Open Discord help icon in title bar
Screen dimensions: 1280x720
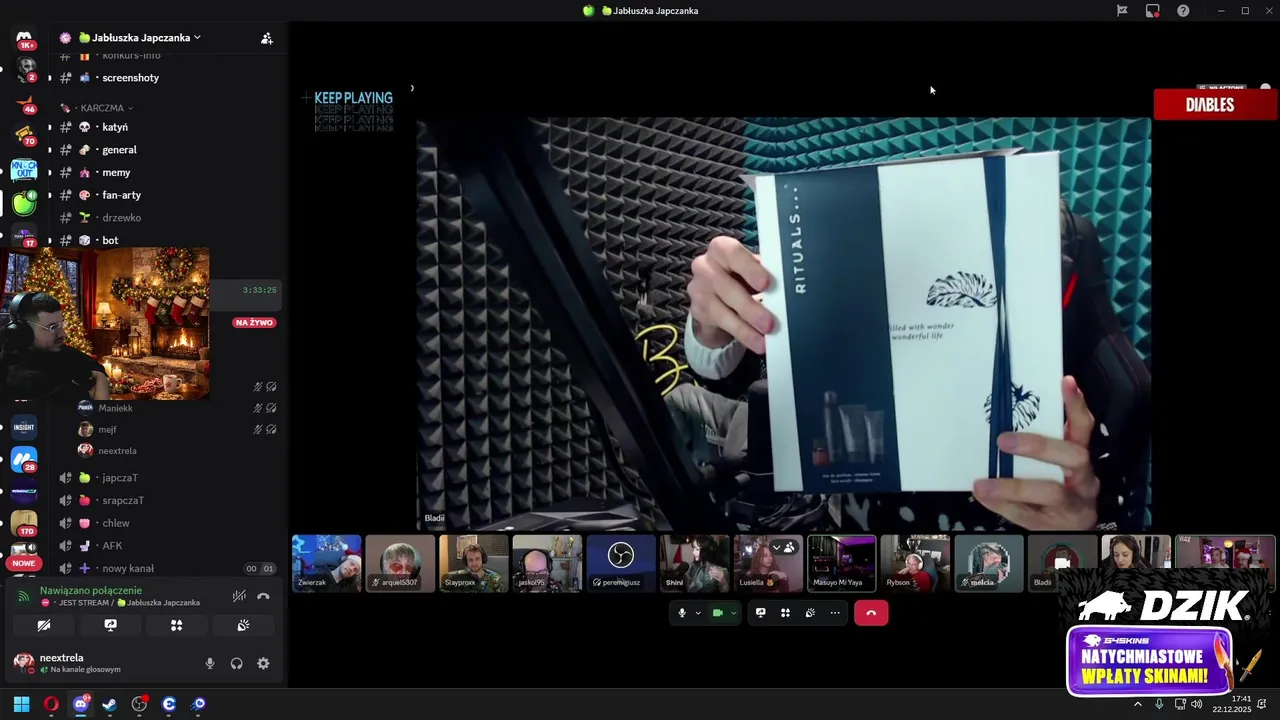pyautogui.click(x=1183, y=11)
